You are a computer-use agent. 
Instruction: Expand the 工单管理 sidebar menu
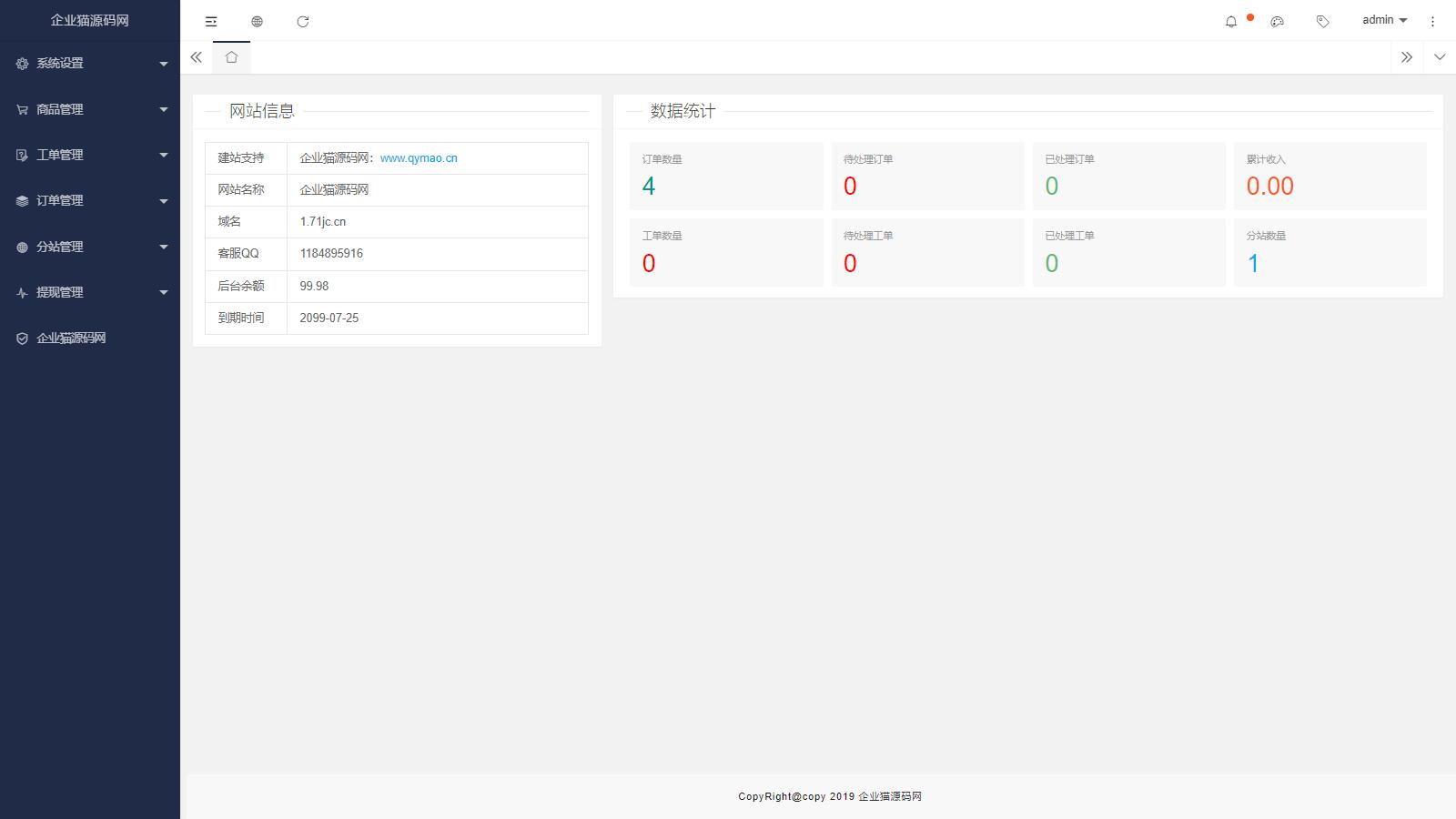(x=90, y=155)
